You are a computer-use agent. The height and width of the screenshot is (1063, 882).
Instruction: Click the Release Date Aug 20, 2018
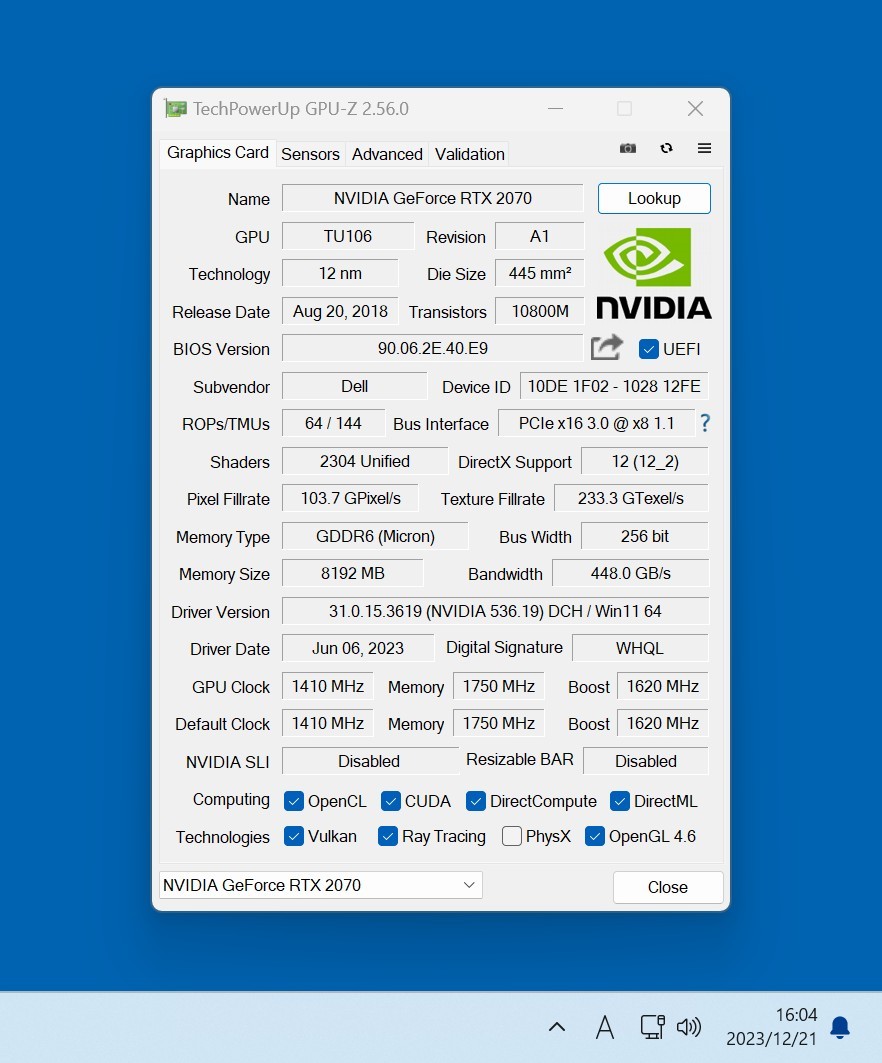point(340,312)
